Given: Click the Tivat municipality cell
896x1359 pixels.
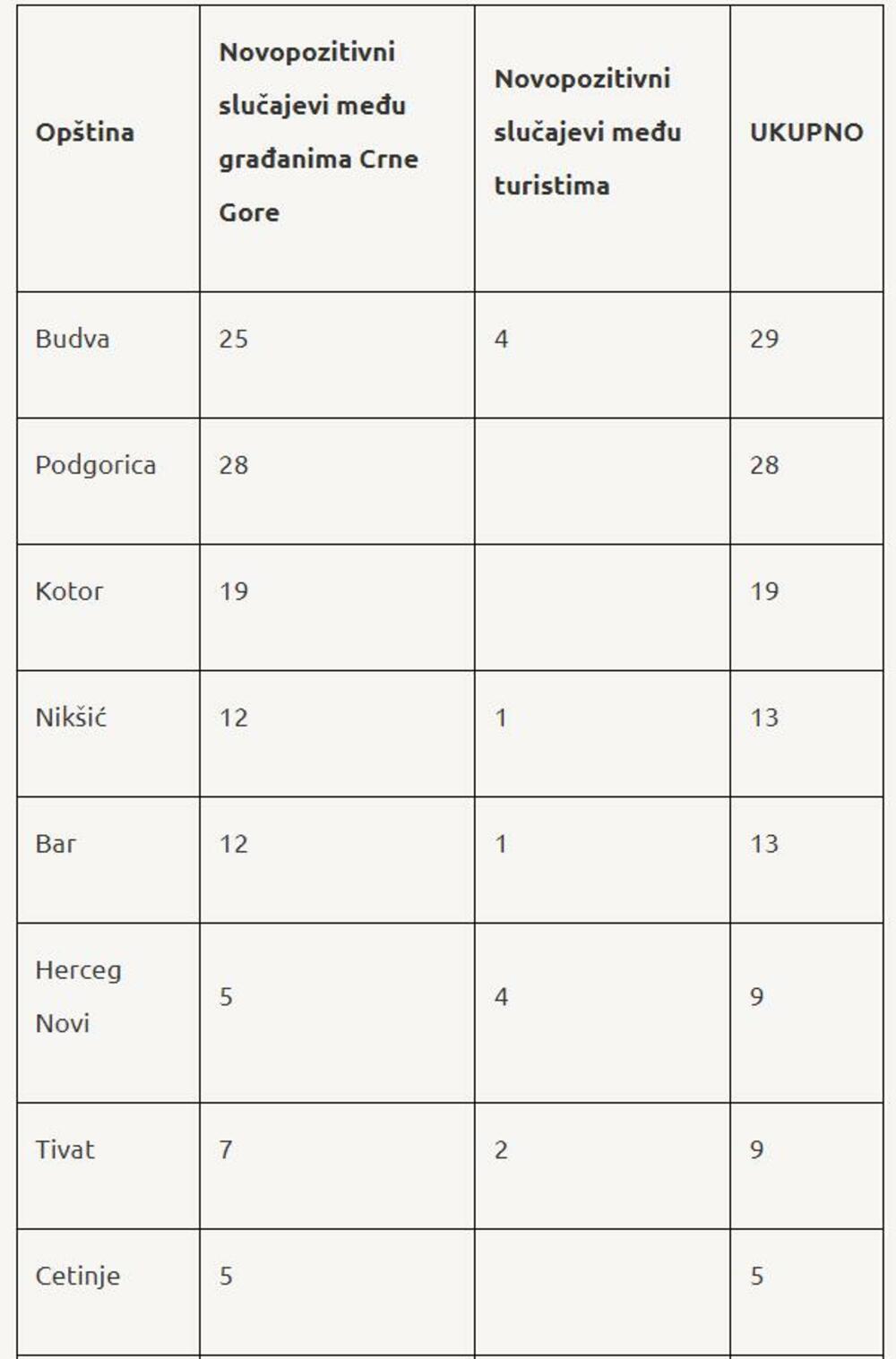Looking at the screenshot, I should (65, 1150).
